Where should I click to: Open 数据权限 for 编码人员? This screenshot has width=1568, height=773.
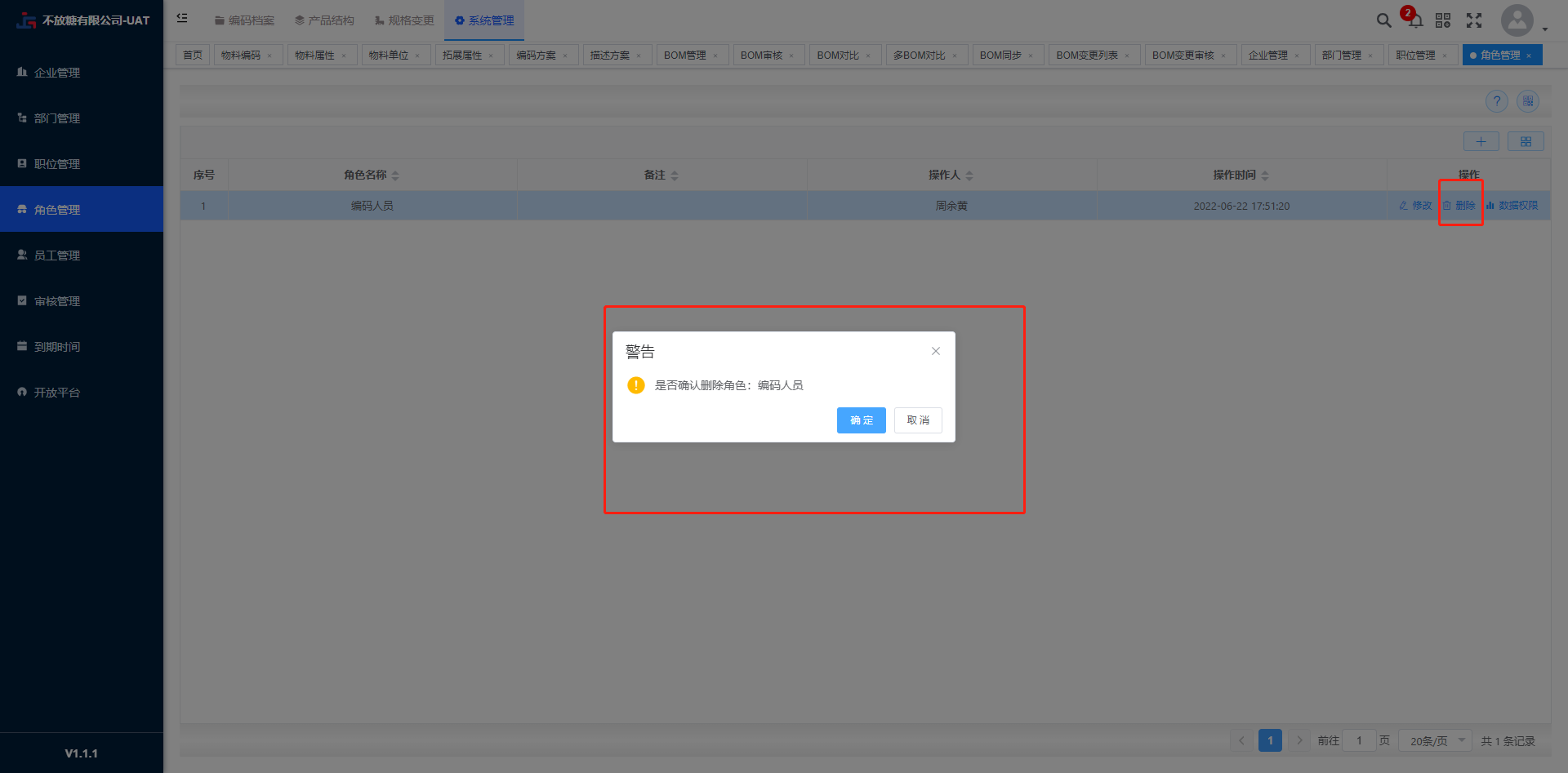(1512, 206)
